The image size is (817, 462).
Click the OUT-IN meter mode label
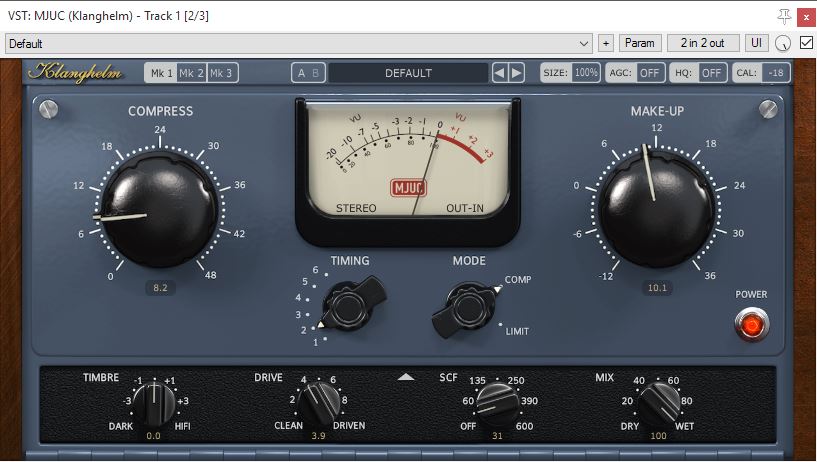[465, 208]
